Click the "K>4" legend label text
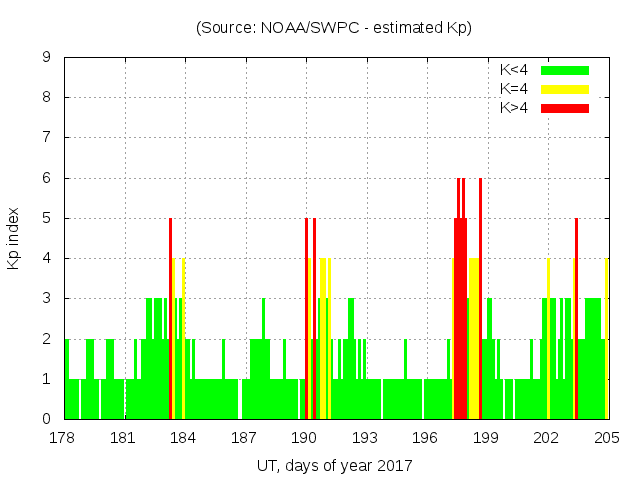This screenshot has height=480, width=640. pyautogui.click(x=514, y=107)
